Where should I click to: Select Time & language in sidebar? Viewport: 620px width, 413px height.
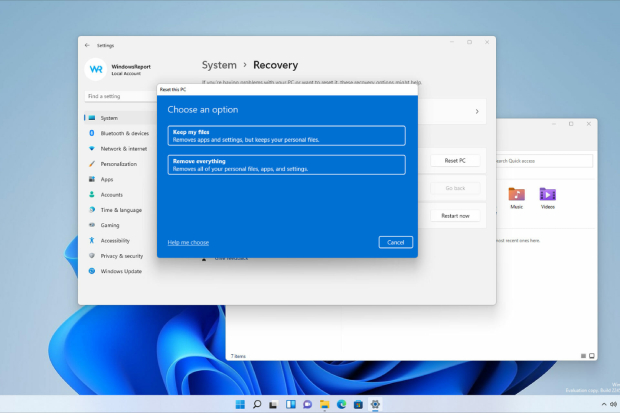121,210
